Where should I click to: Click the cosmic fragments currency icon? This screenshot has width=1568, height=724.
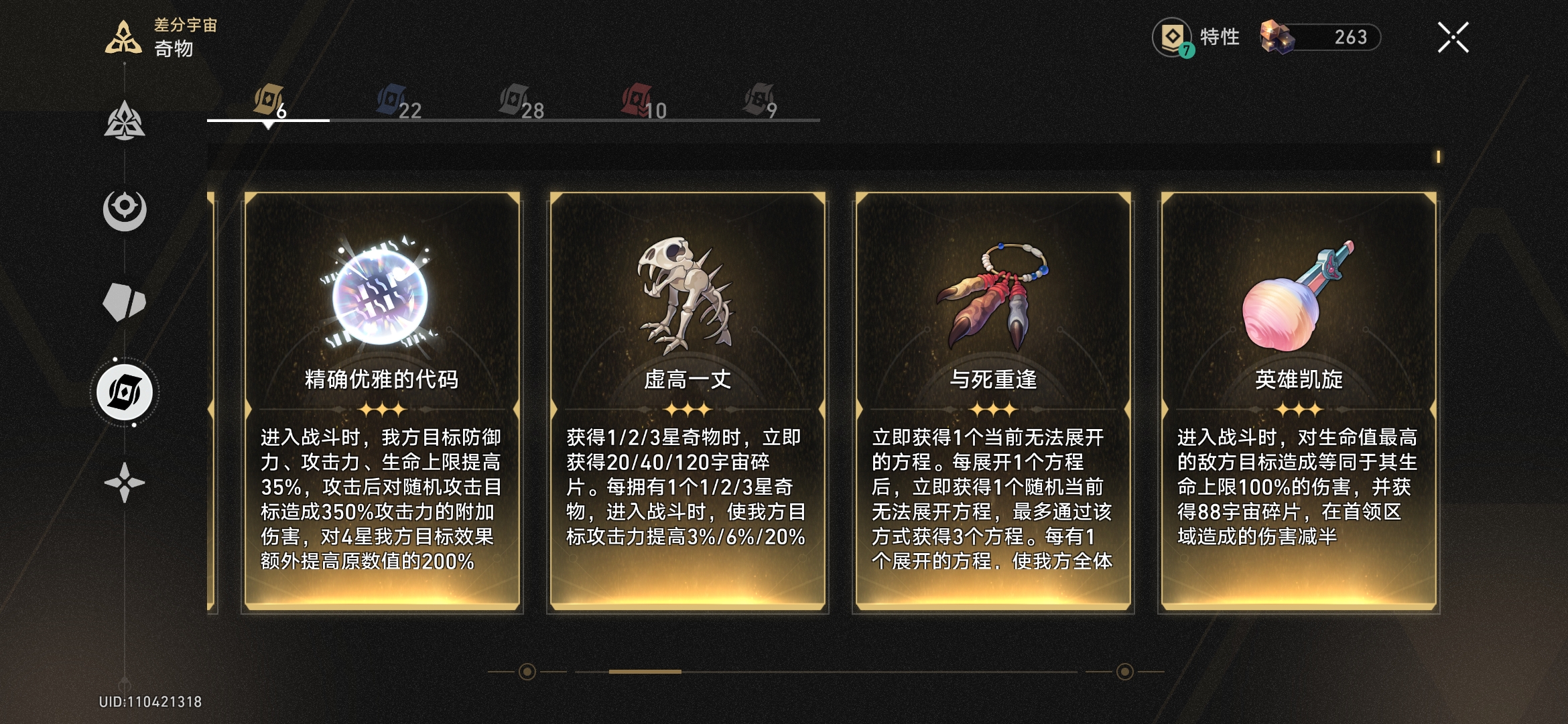tap(1277, 37)
